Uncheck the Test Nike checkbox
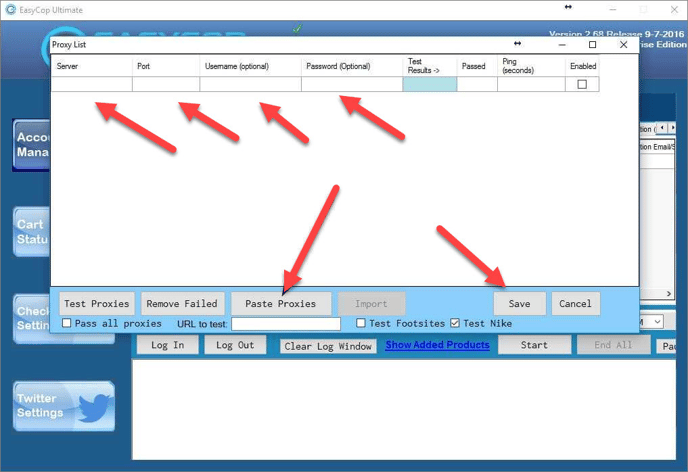The height and width of the screenshot is (472, 688). pos(455,323)
